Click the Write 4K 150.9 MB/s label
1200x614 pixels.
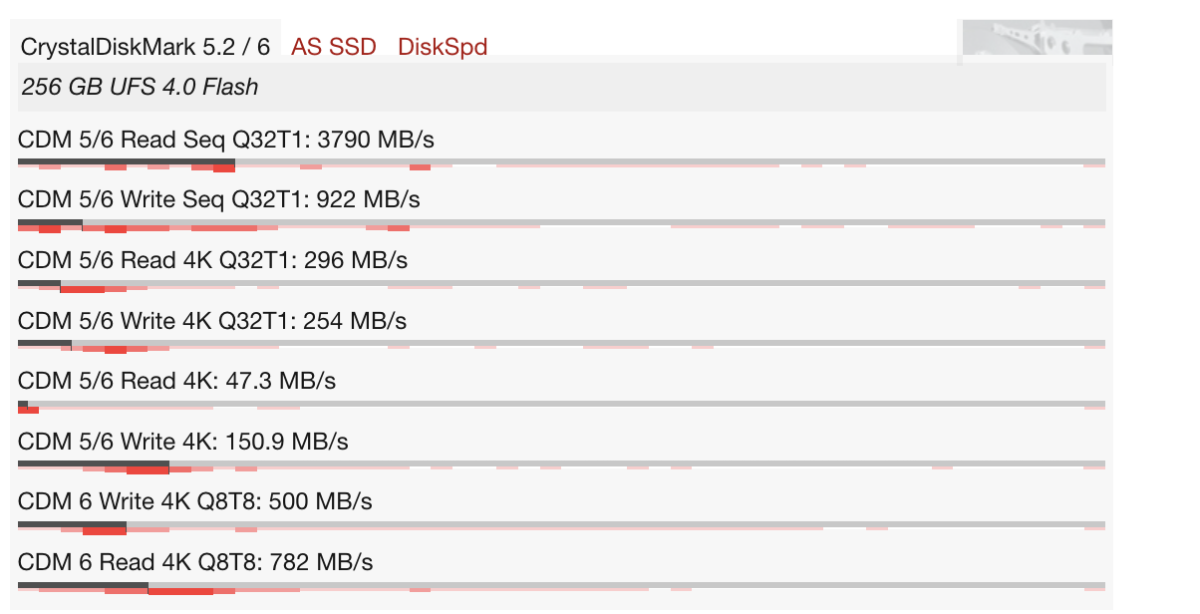[183, 442]
